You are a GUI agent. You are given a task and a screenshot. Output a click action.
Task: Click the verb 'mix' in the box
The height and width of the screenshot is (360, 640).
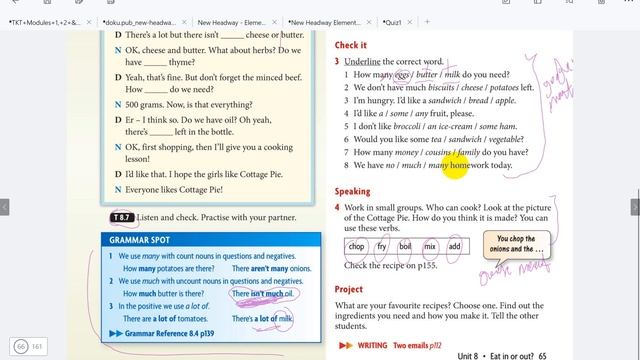(x=430, y=246)
